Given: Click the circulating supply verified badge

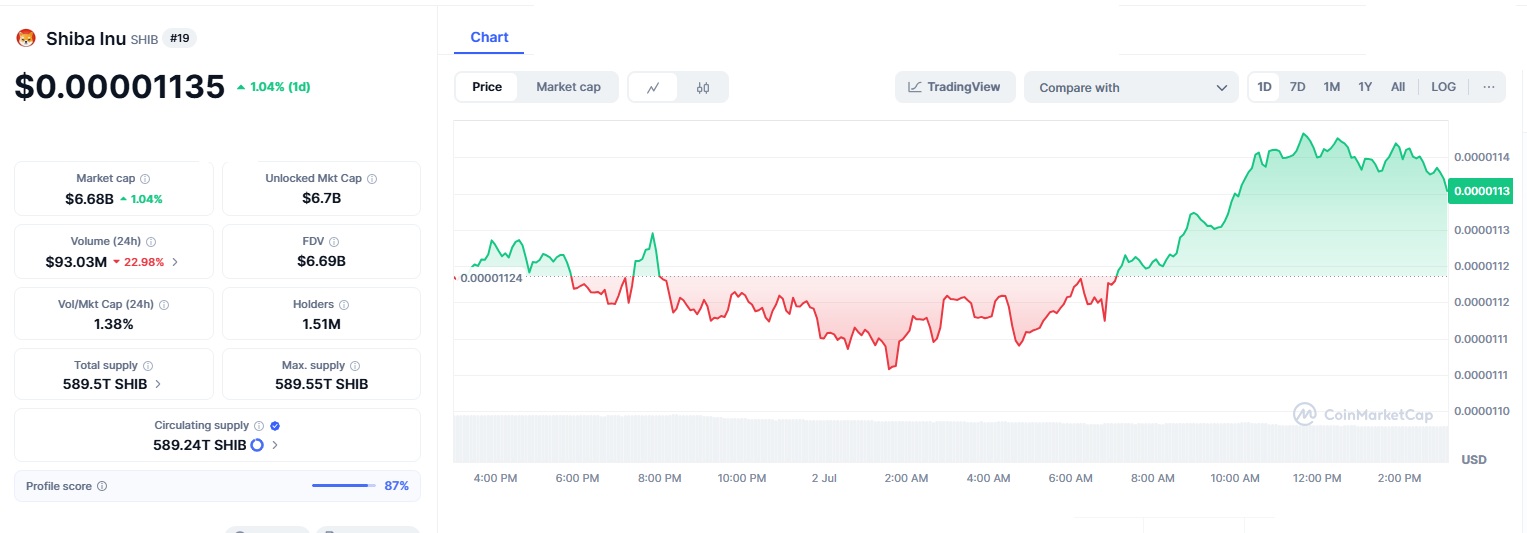Looking at the screenshot, I should click(x=275, y=426).
